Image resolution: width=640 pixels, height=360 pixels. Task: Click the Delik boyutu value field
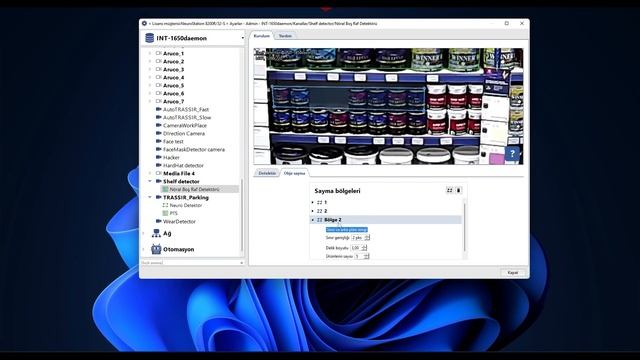[x=356, y=248]
